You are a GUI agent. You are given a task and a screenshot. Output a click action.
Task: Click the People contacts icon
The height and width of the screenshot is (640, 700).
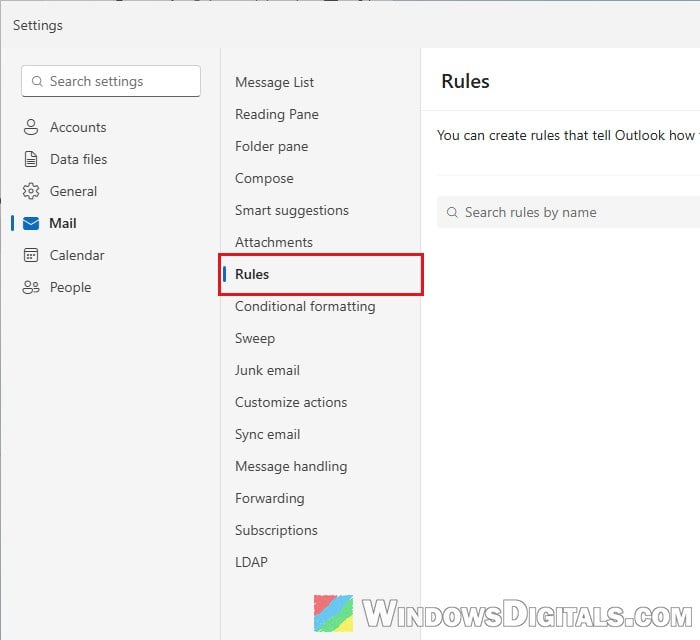[x=31, y=287]
